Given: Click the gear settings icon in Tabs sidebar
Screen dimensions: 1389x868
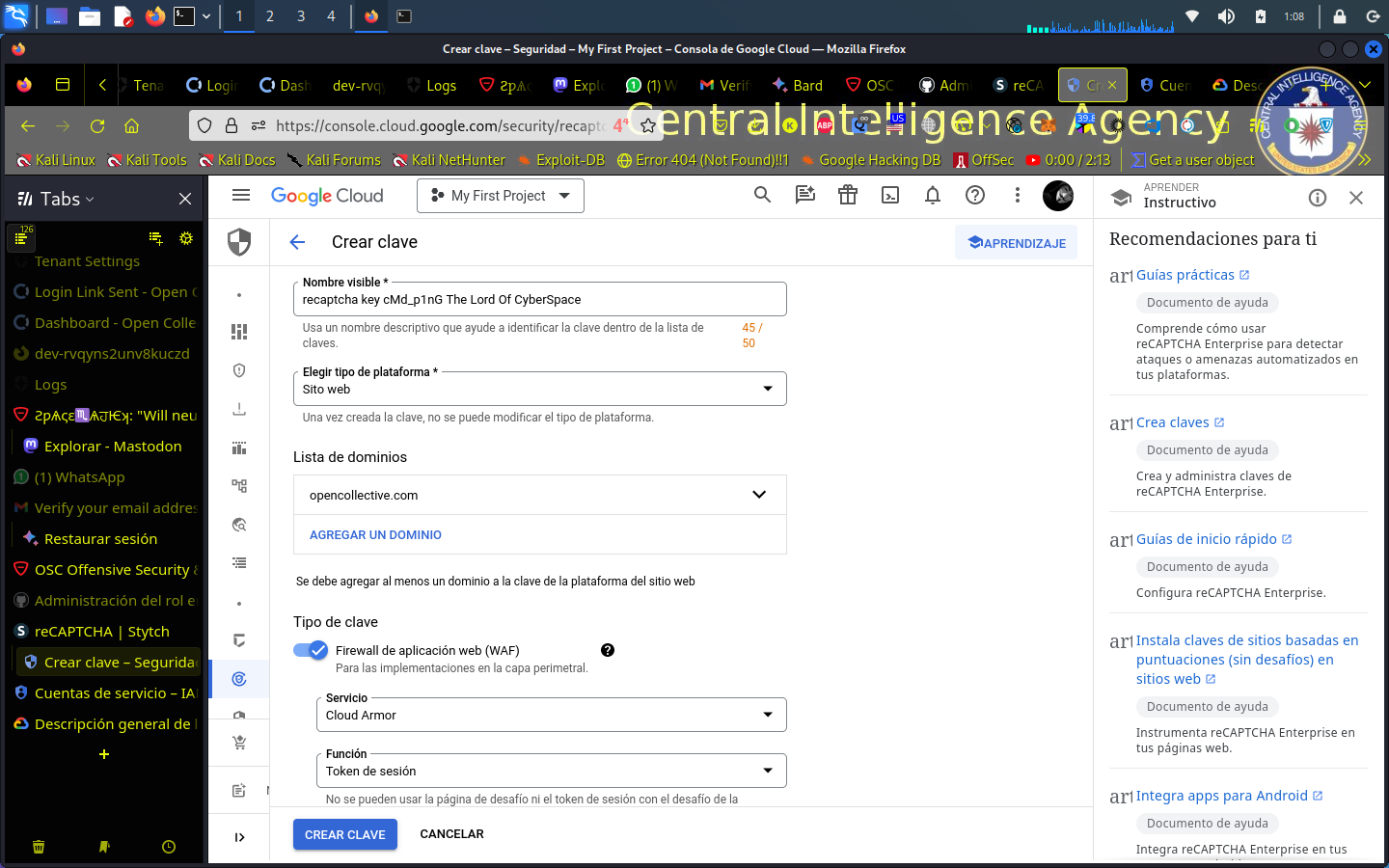Looking at the screenshot, I should point(186,237).
